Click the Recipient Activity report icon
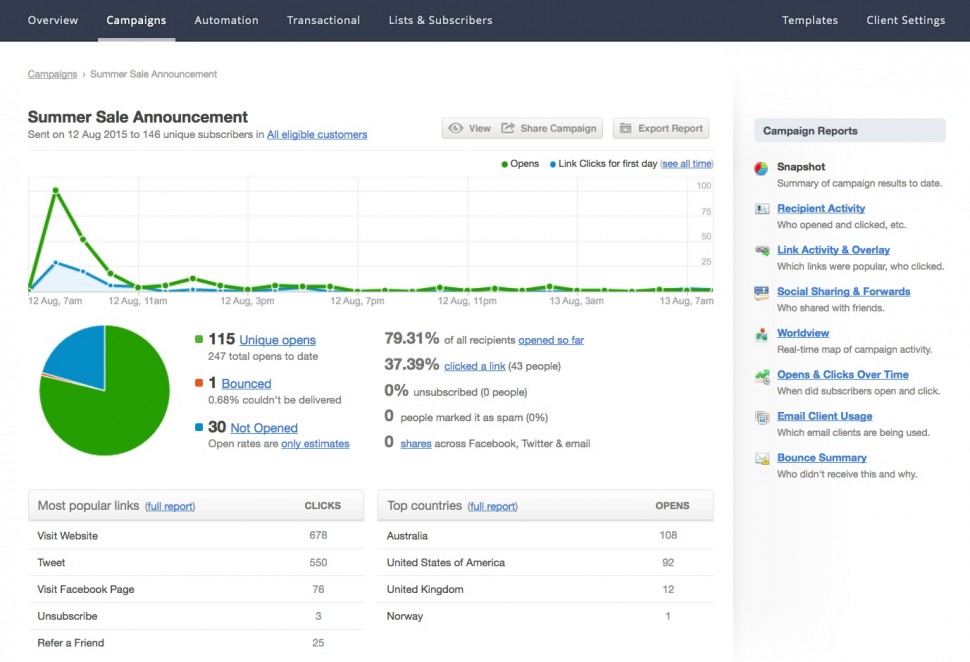Viewport: 970px width, 662px height. point(762,209)
